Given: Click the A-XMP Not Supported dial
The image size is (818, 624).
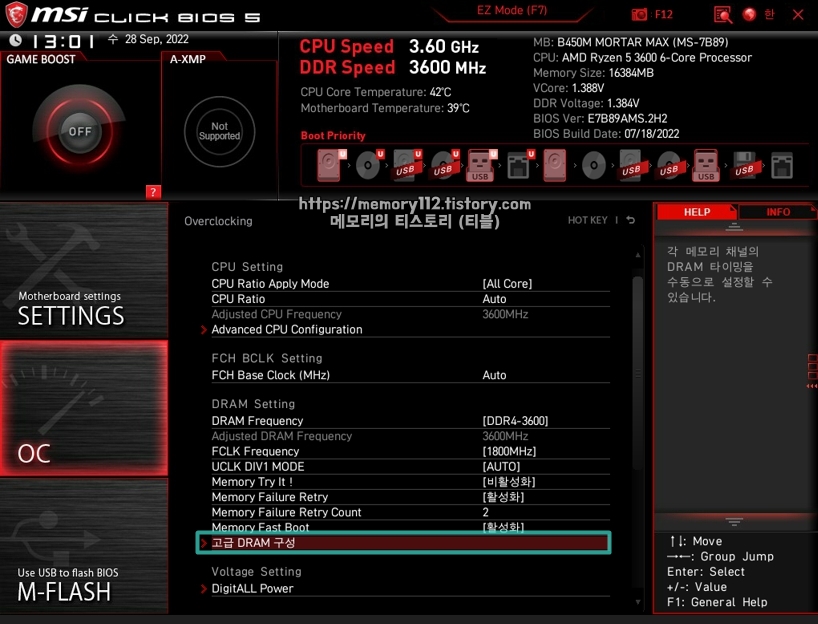Looking at the screenshot, I should coord(220,131).
